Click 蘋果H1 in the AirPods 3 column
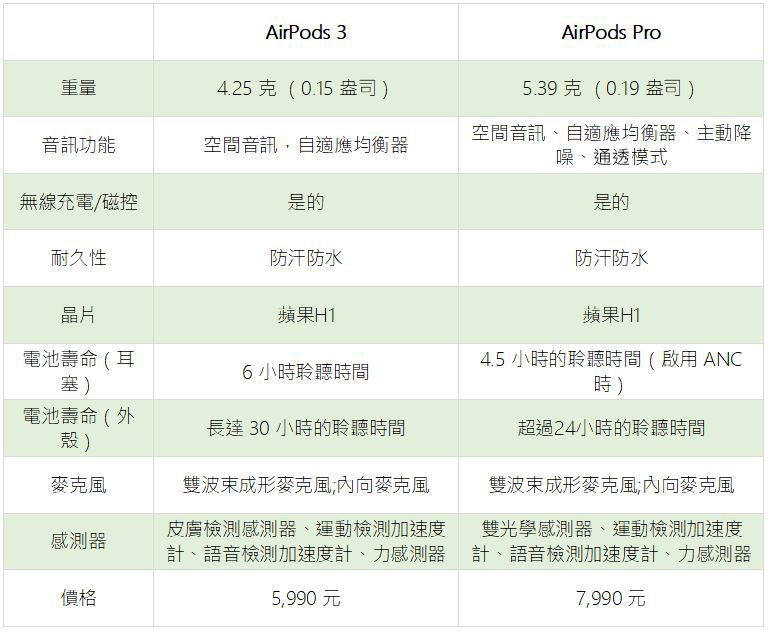 (x=306, y=315)
